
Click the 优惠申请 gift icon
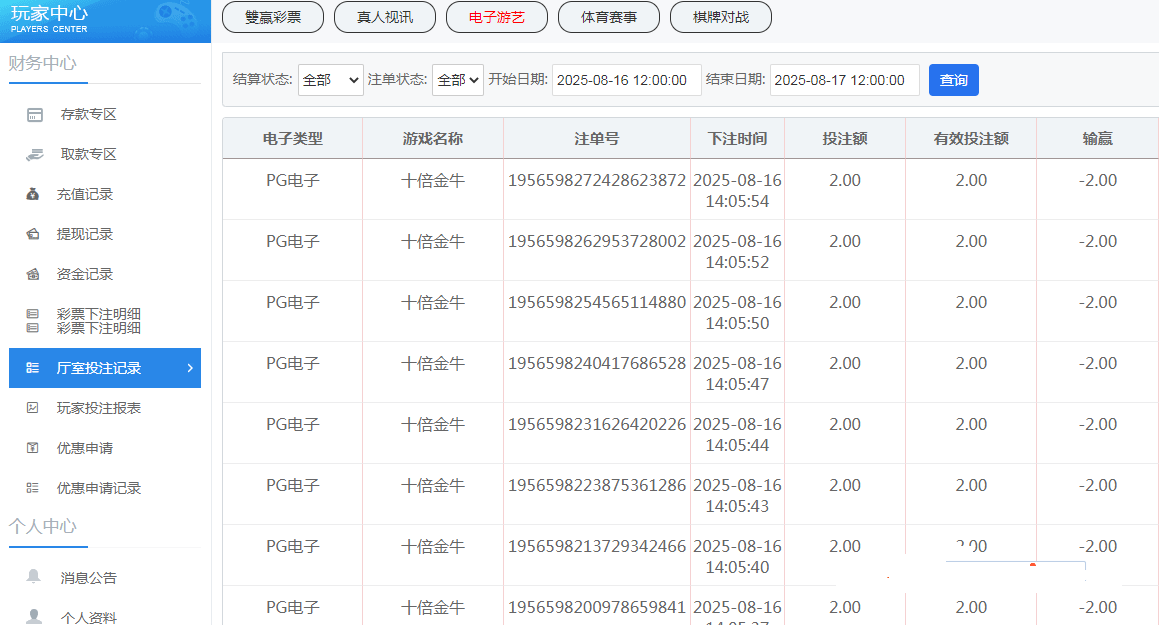(x=33, y=448)
